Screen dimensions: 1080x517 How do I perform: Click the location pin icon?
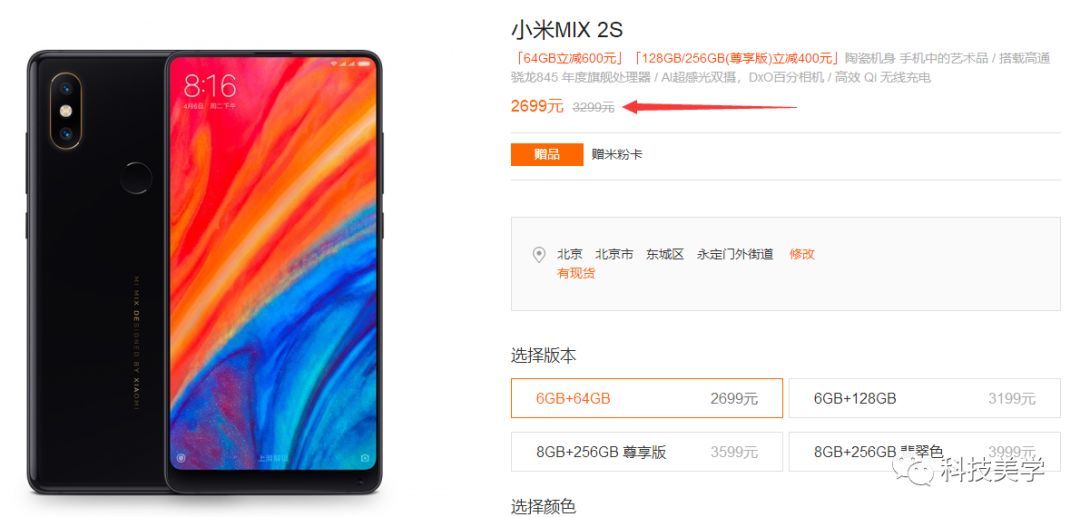tap(539, 255)
